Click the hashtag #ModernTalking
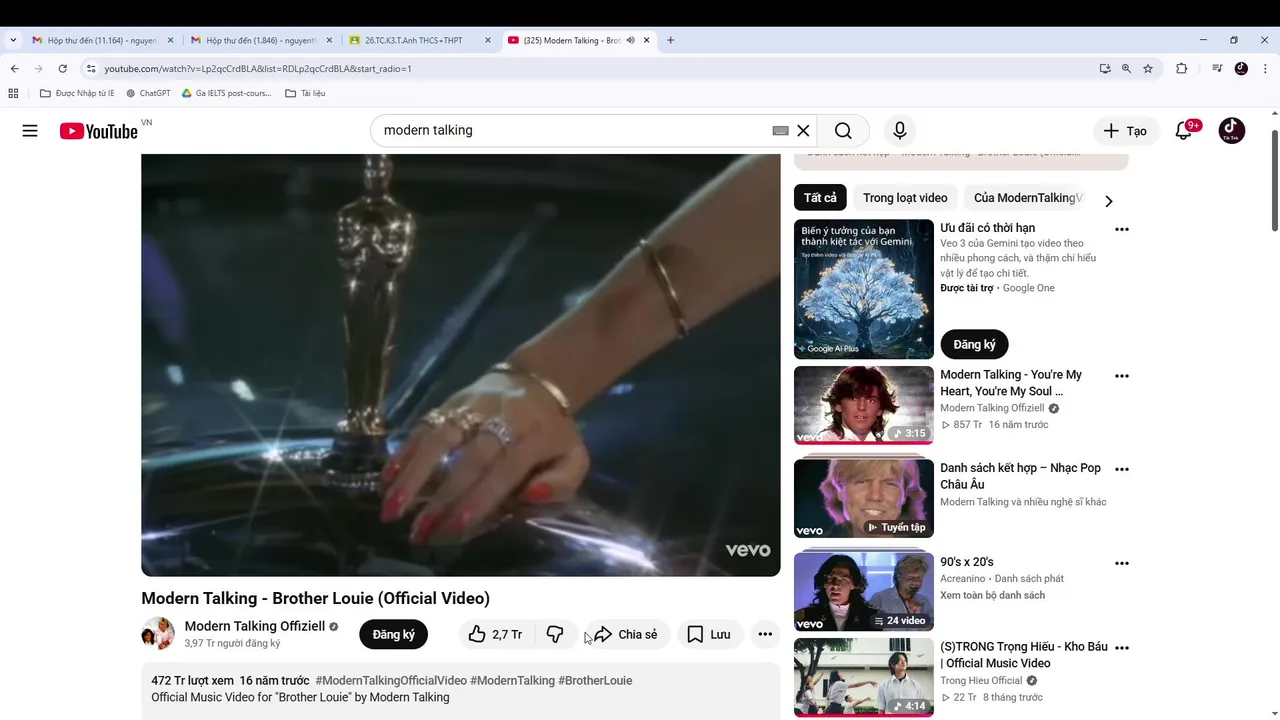Image resolution: width=1280 pixels, height=720 pixels. [x=512, y=680]
